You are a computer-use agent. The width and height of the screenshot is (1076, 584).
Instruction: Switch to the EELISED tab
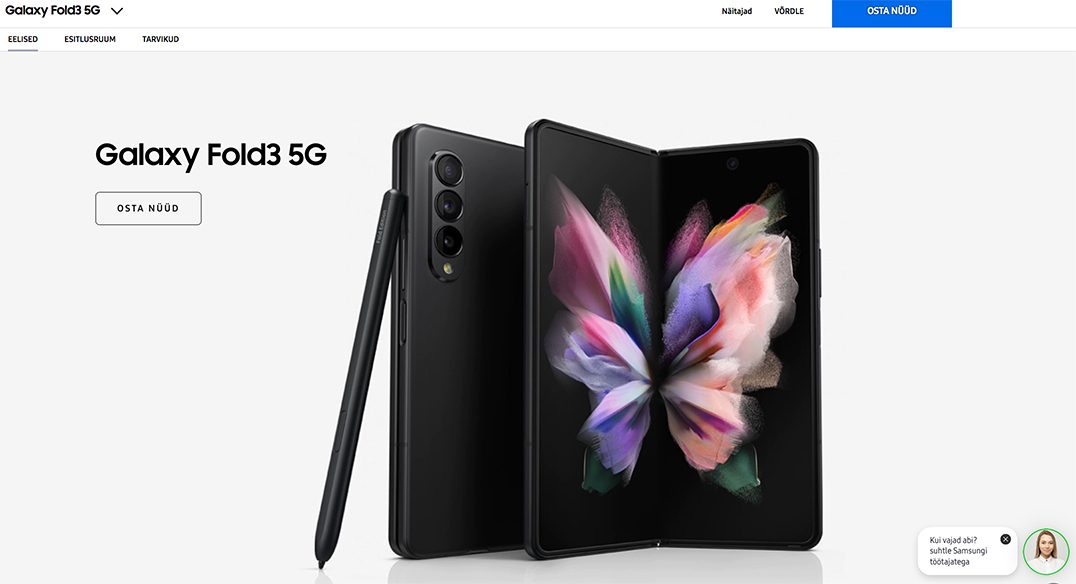[x=23, y=39]
